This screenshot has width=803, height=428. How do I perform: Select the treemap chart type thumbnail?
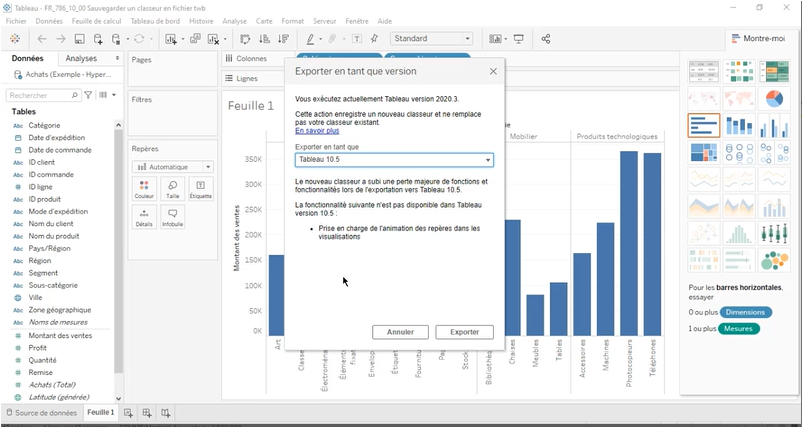[x=704, y=152]
